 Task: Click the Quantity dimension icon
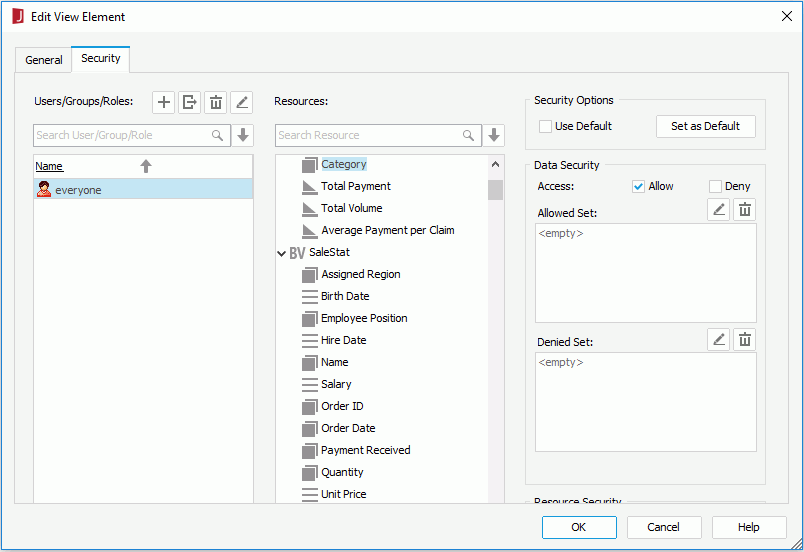[310, 473]
